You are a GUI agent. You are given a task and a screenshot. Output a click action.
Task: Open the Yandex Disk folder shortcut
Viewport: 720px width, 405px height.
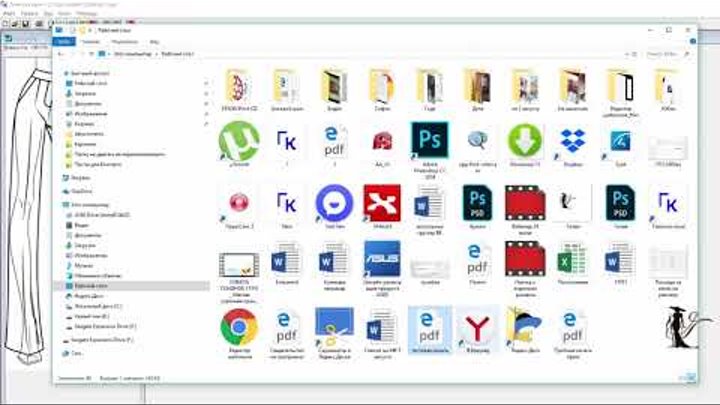(x=524, y=327)
